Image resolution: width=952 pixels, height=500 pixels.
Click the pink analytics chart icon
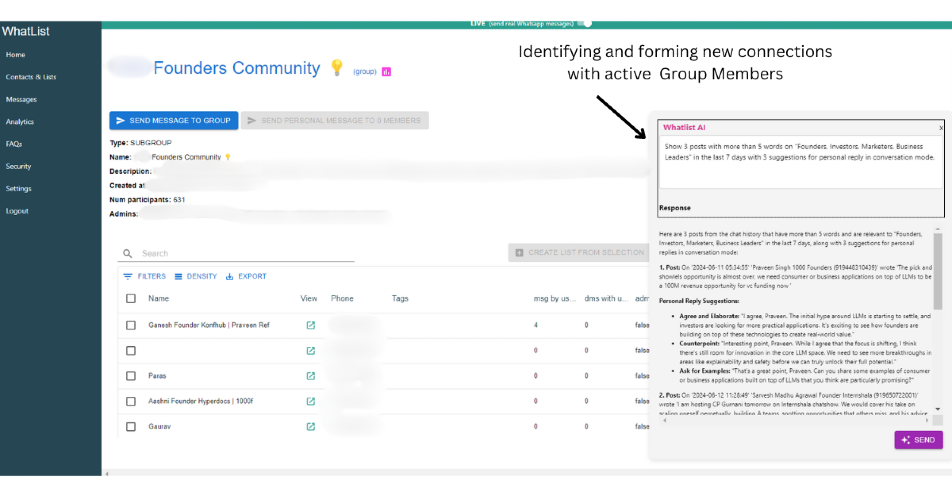386,72
